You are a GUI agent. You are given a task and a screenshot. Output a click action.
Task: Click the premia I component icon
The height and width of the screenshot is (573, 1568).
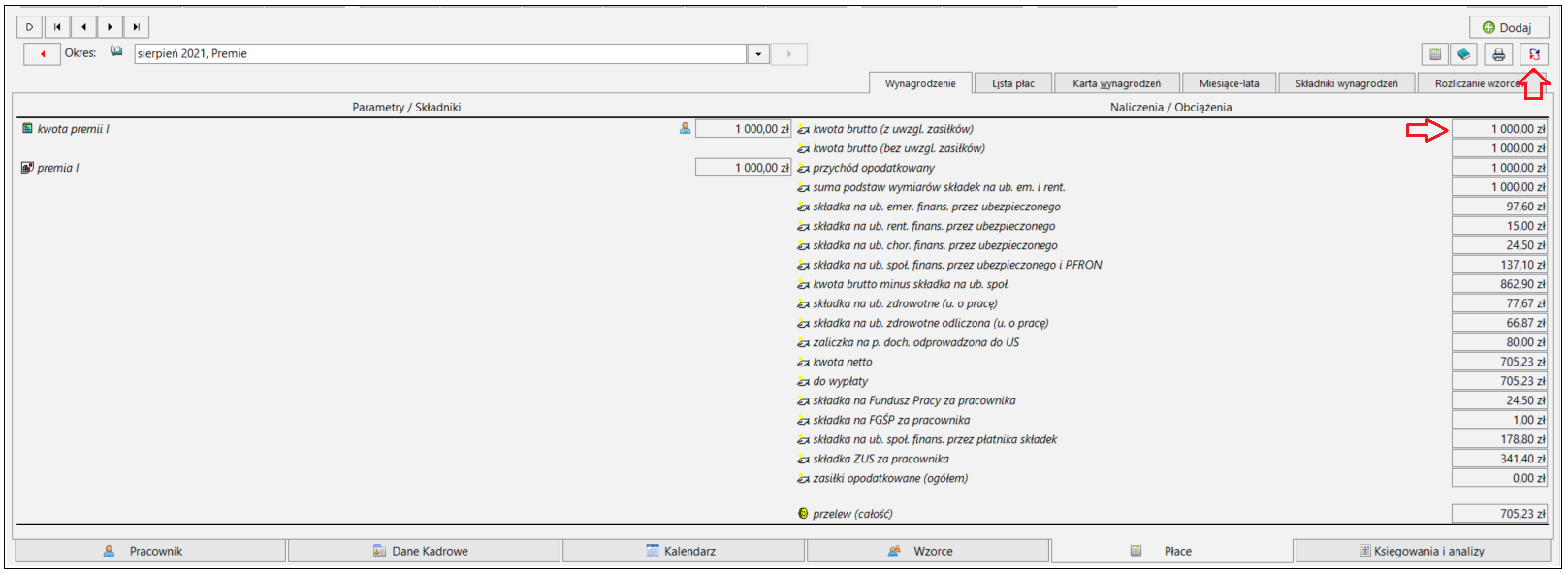(27, 167)
